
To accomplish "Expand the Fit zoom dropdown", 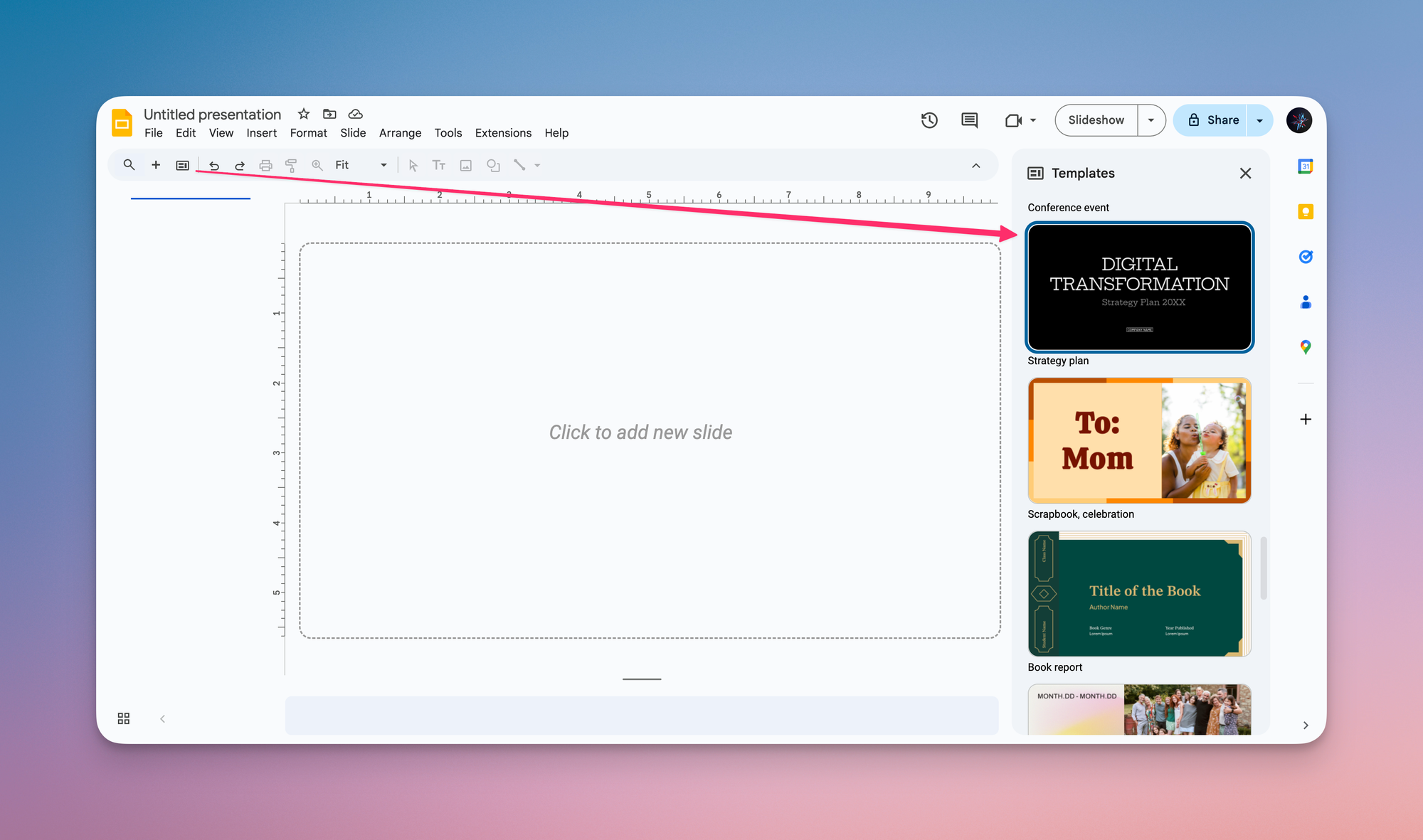I will (x=383, y=165).
